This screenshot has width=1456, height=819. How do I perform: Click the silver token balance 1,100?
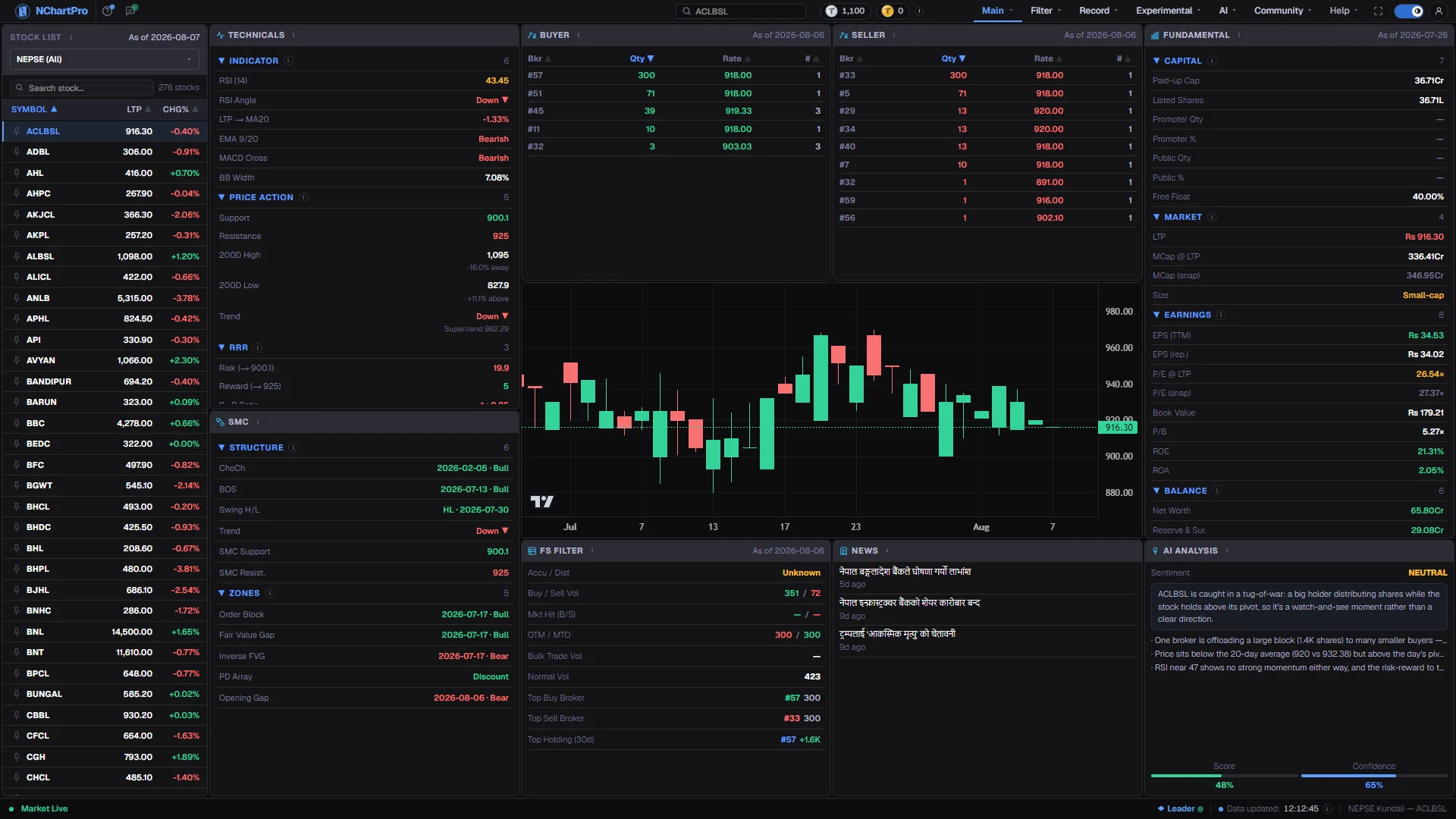click(846, 11)
